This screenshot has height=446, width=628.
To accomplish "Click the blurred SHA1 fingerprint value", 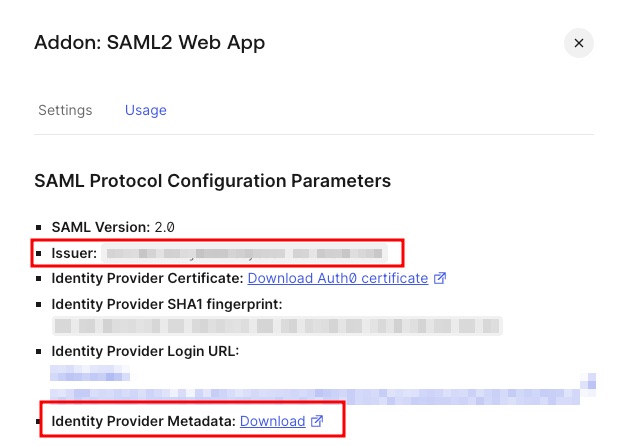I will click(x=277, y=325).
